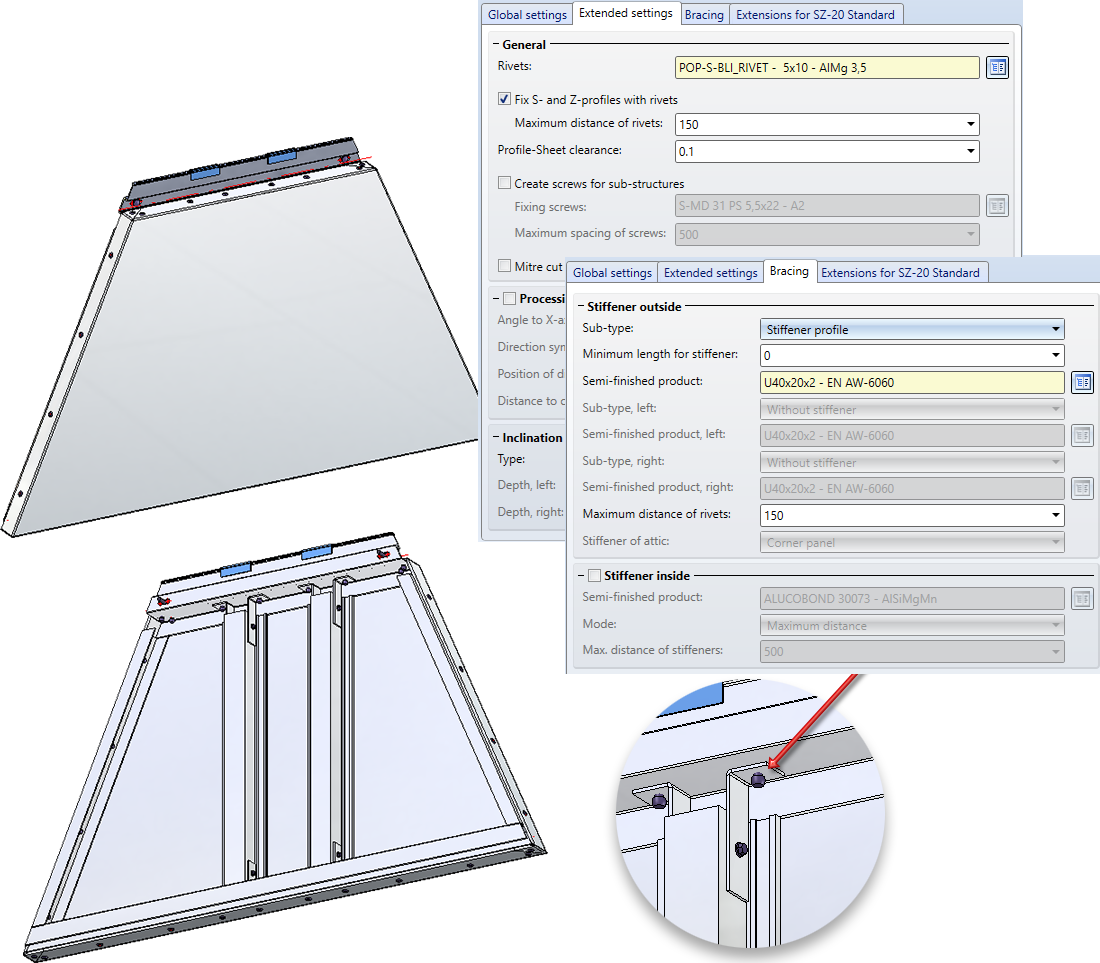The height and width of the screenshot is (963, 1100).
Task: Switch to Global settings tab in back dialog
Action: (x=527, y=15)
